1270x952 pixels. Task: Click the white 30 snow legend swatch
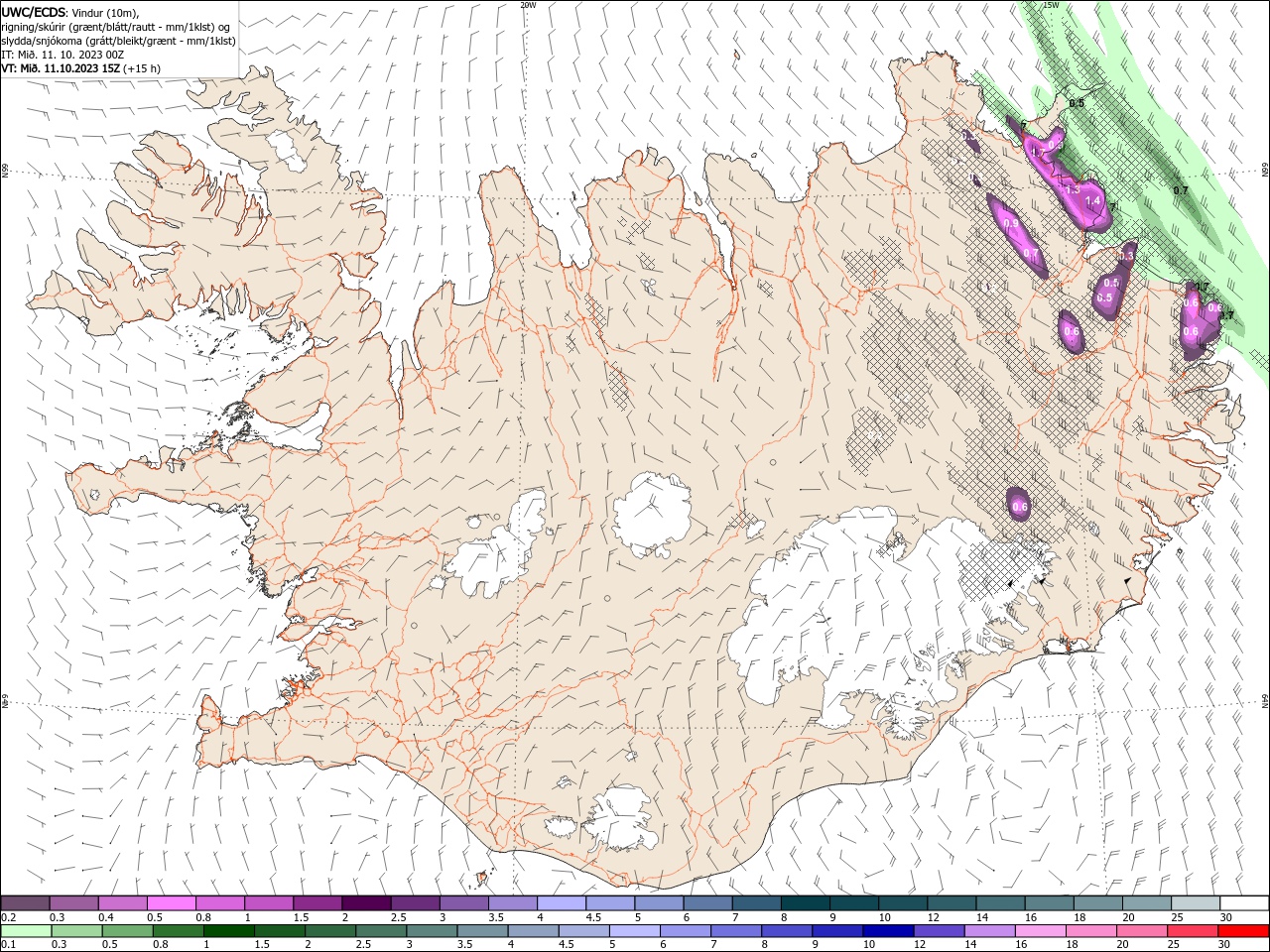(x=1243, y=903)
